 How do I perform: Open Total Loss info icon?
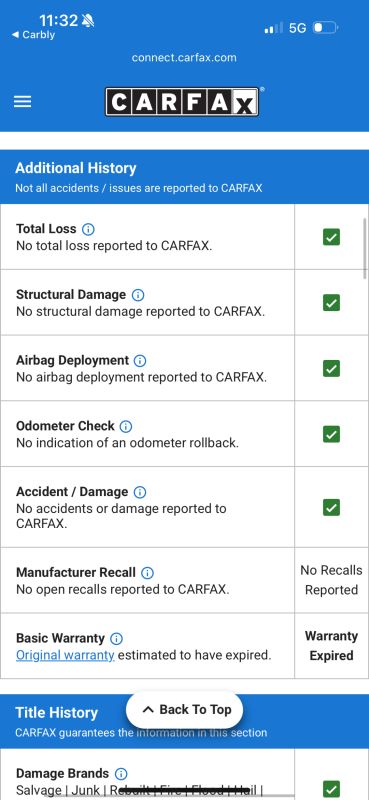[x=88, y=229]
